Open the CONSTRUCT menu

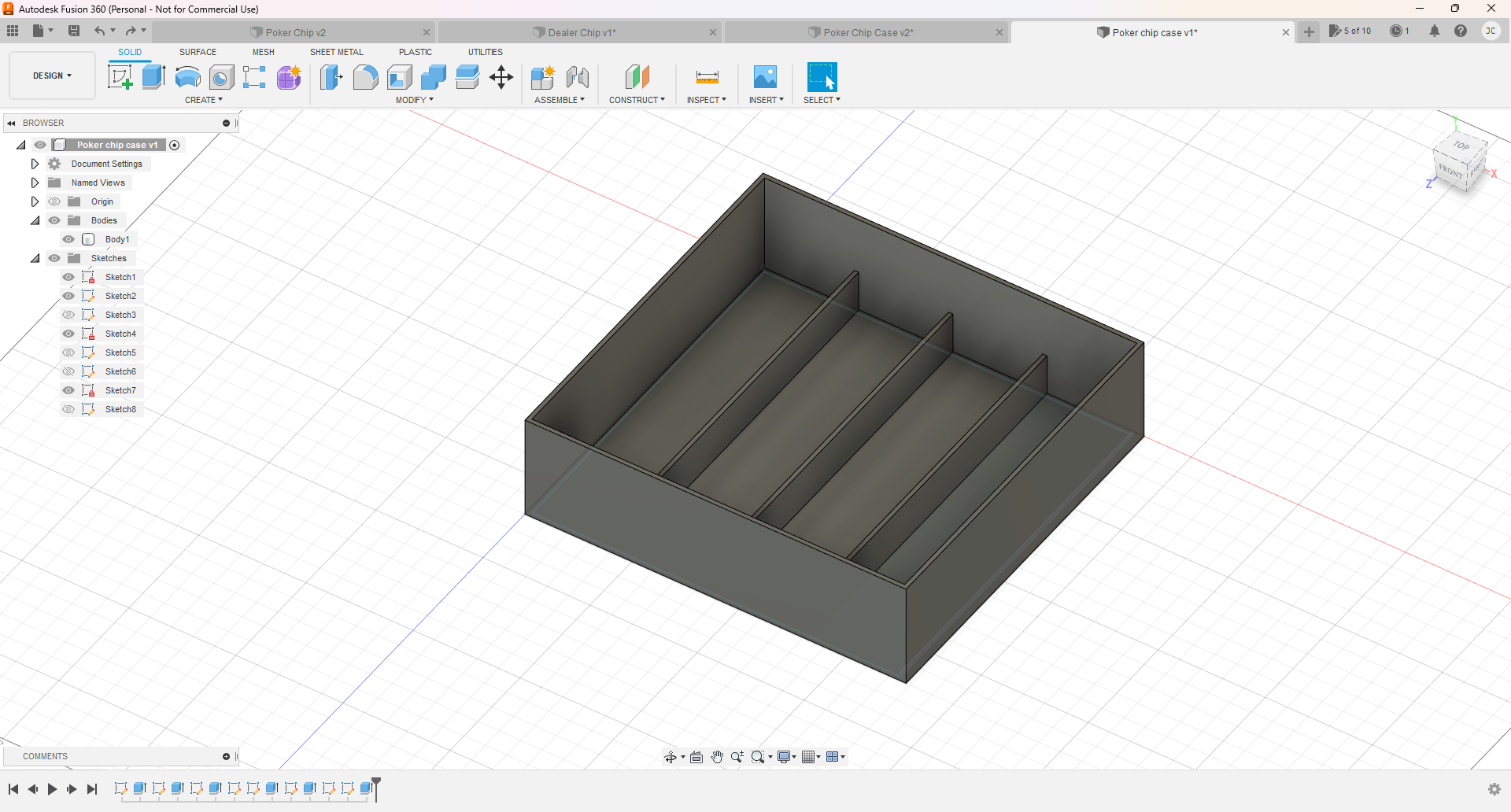[x=637, y=100]
